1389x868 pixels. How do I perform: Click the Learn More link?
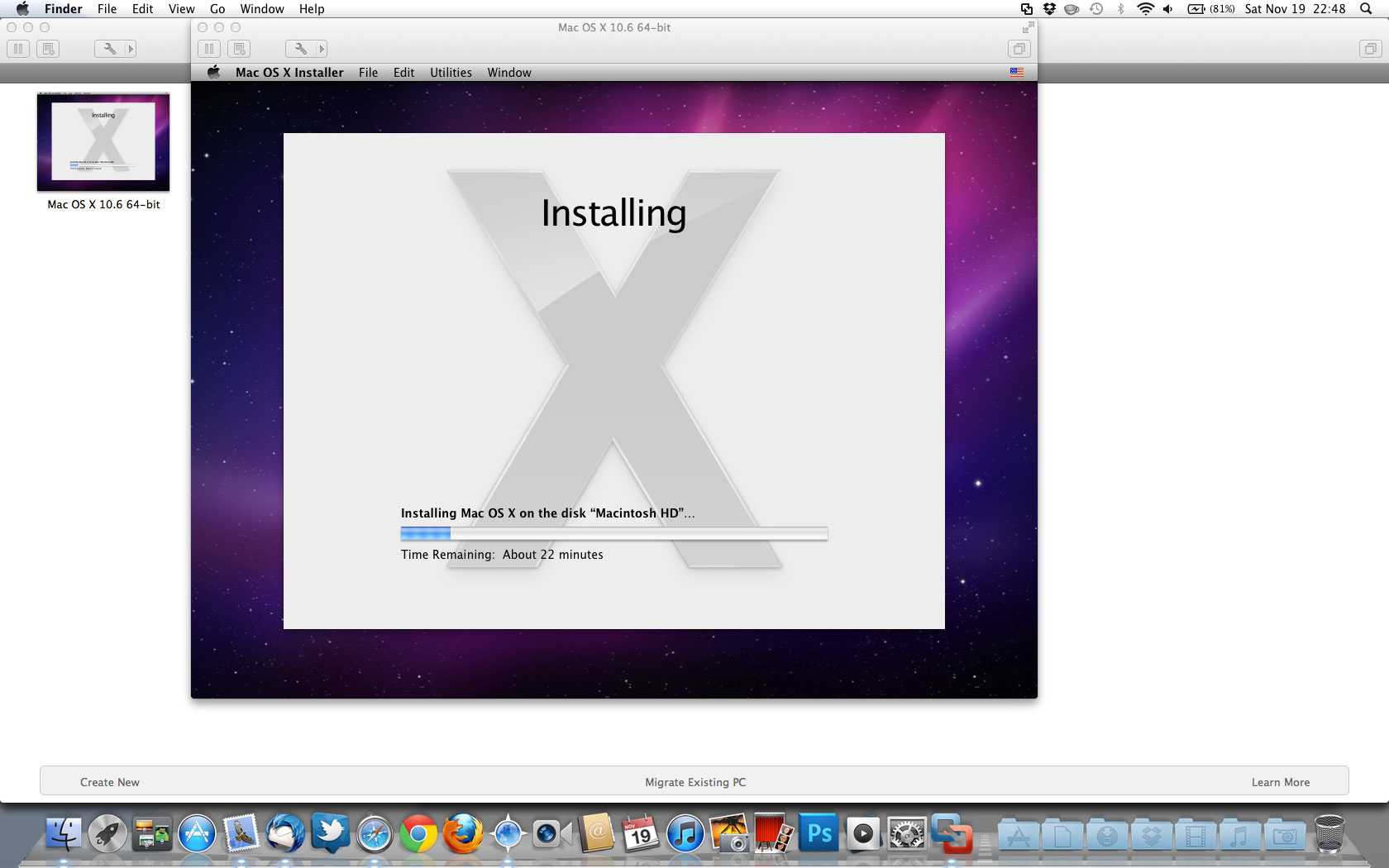1281,782
